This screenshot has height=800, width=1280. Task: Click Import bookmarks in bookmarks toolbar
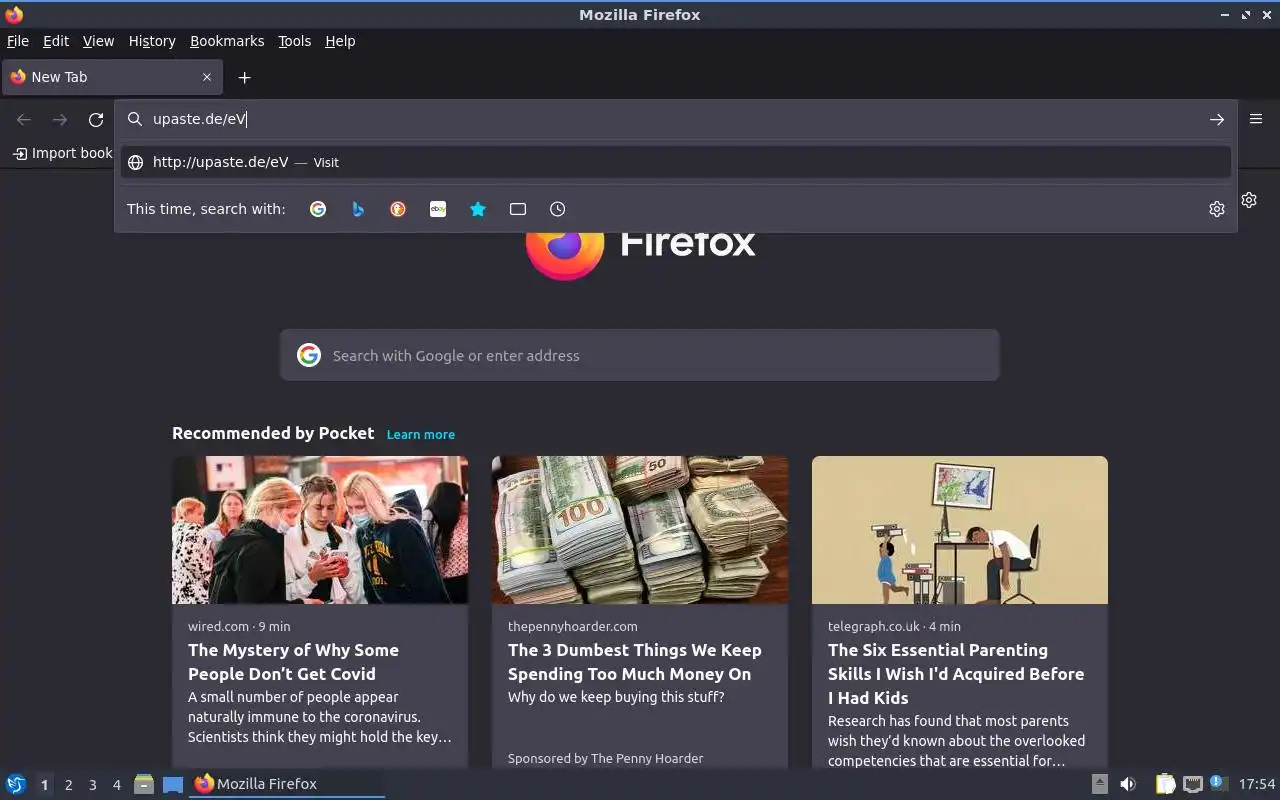(x=62, y=153)
